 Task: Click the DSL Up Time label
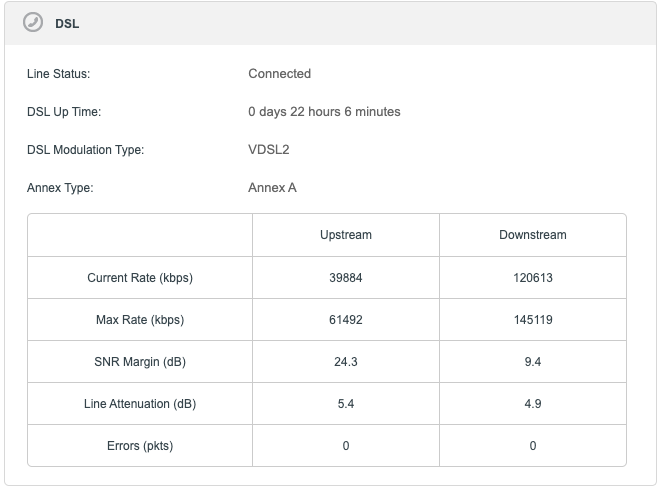pyautogui.click(x=64, y=112)
